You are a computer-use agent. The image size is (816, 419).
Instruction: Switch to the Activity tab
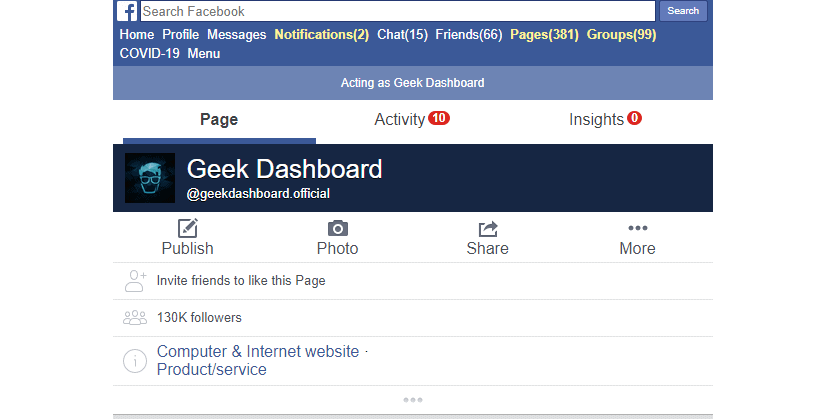pos(412,119)
